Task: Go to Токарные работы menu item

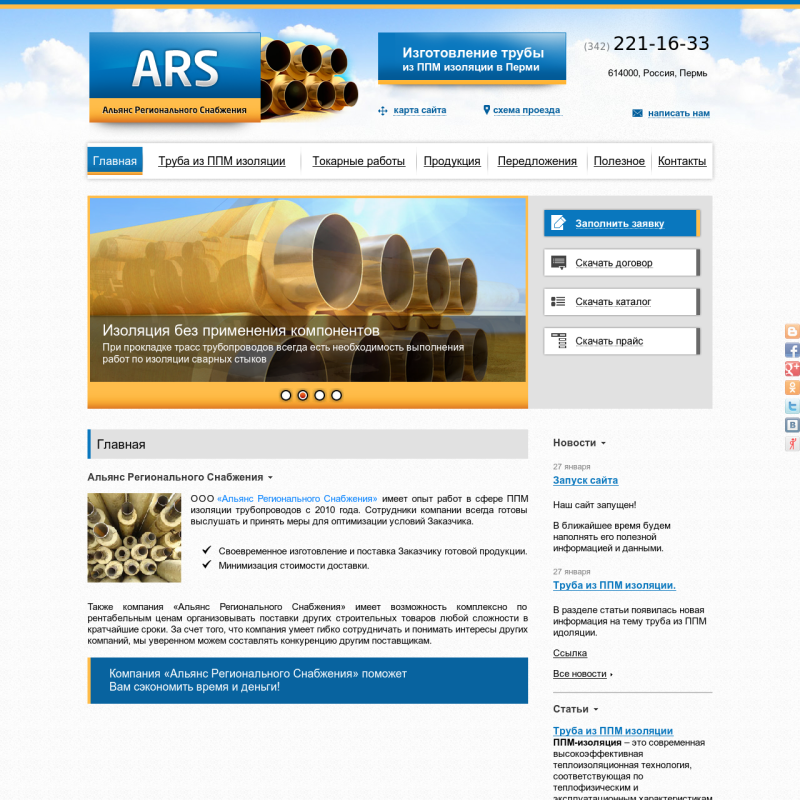Action: (359, 161)
